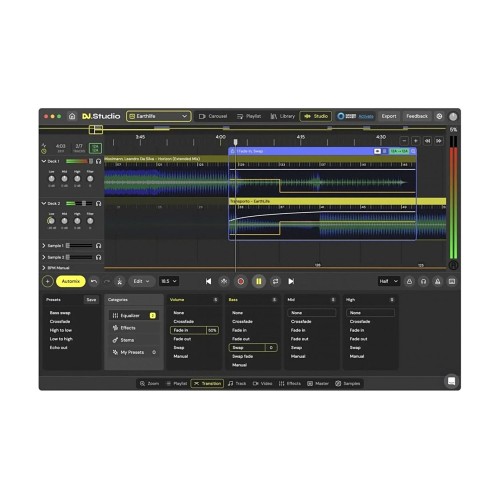Screen dimensions: 500x500
Task: Open the Track tab at the bottom
Action: [237, 384]
